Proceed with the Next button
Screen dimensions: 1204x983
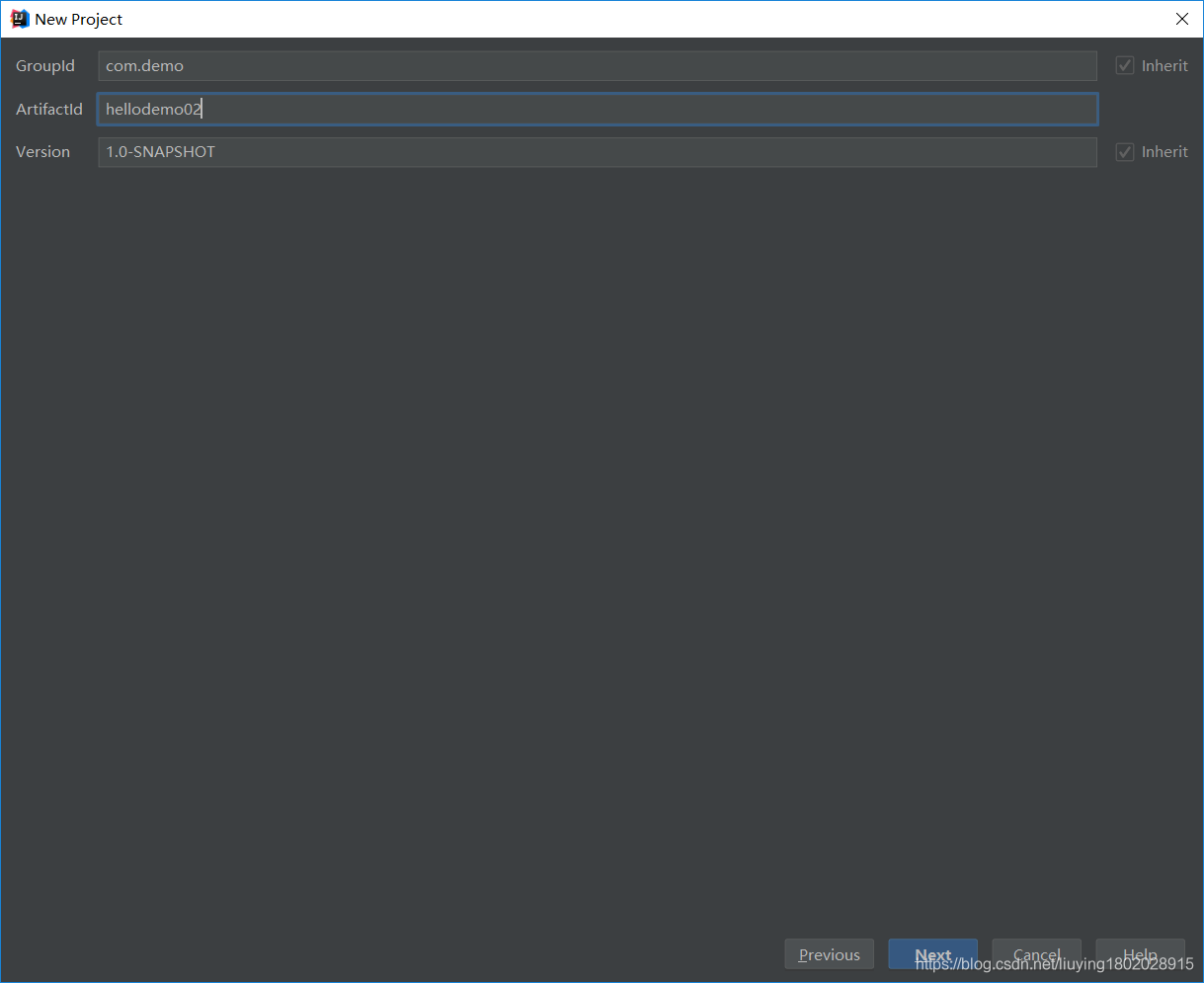pyautogui.click(x=933, y=954)
